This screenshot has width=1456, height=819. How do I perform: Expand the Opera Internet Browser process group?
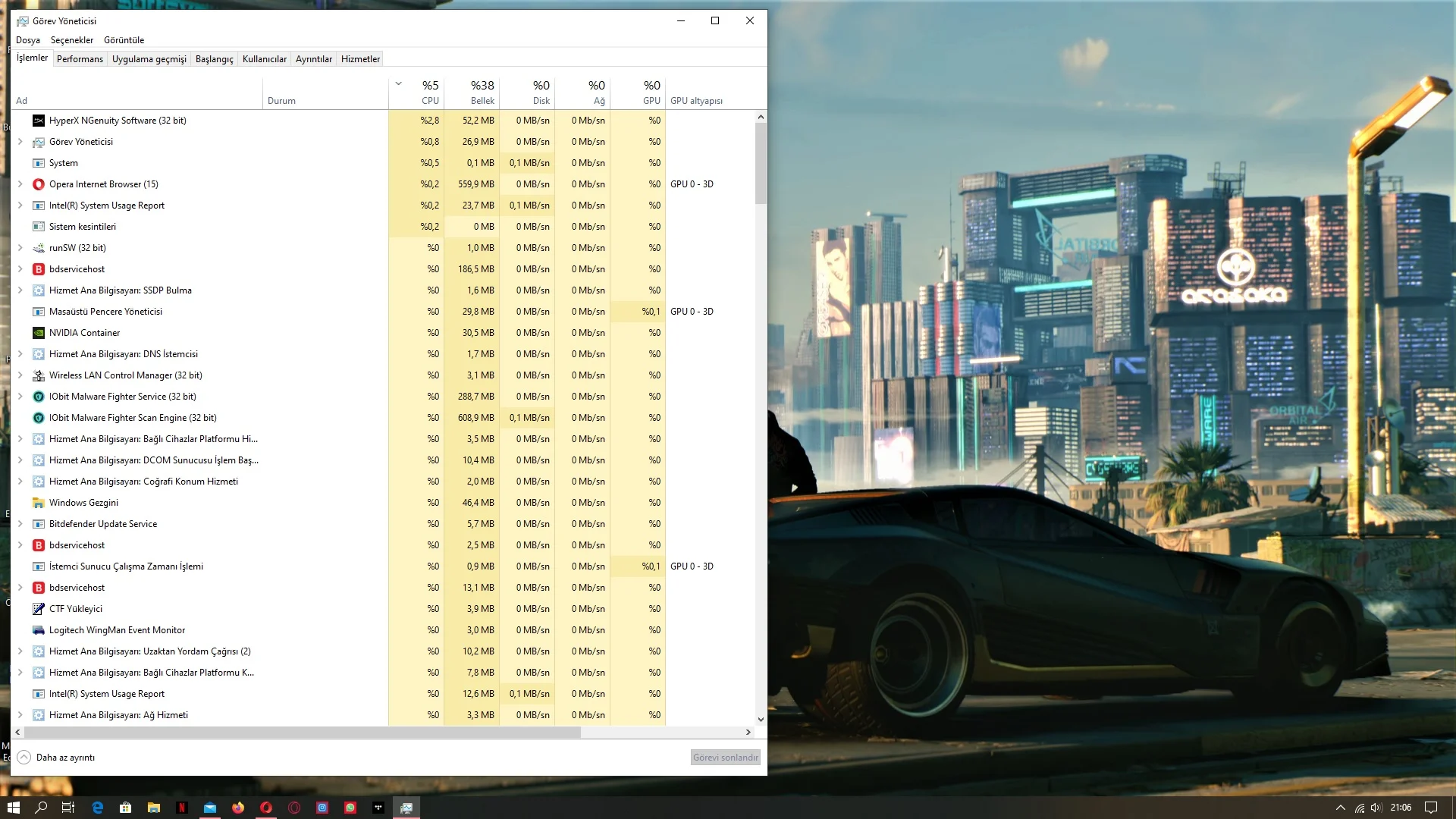(20, 184)
